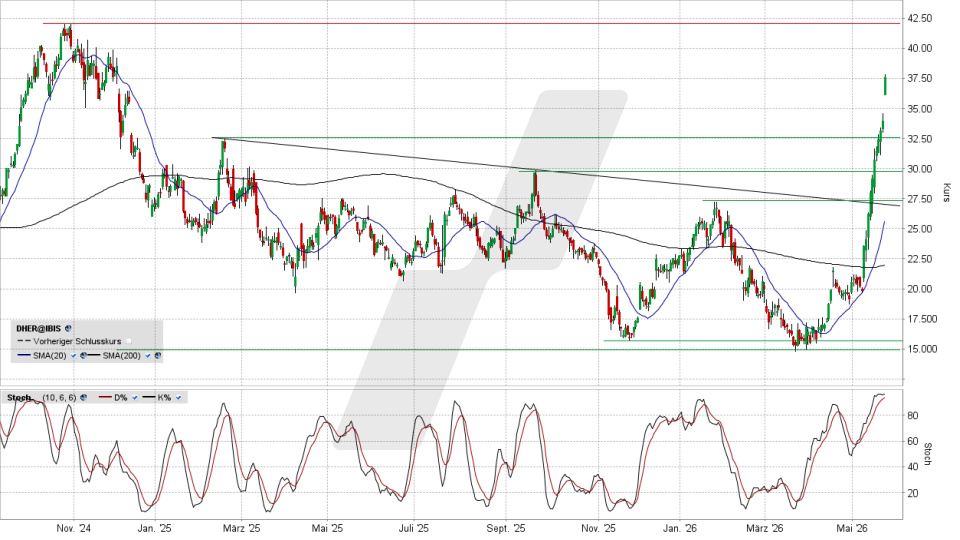Click the DHER@IBIS symbol label

click(x=39, y=328)
